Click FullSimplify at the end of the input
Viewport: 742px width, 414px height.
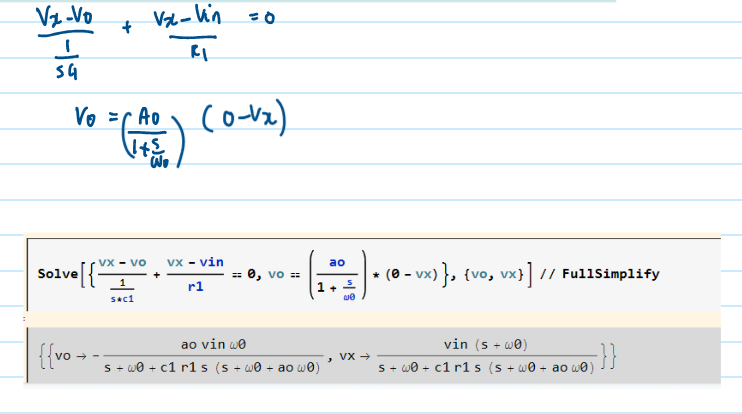point(610,274)
